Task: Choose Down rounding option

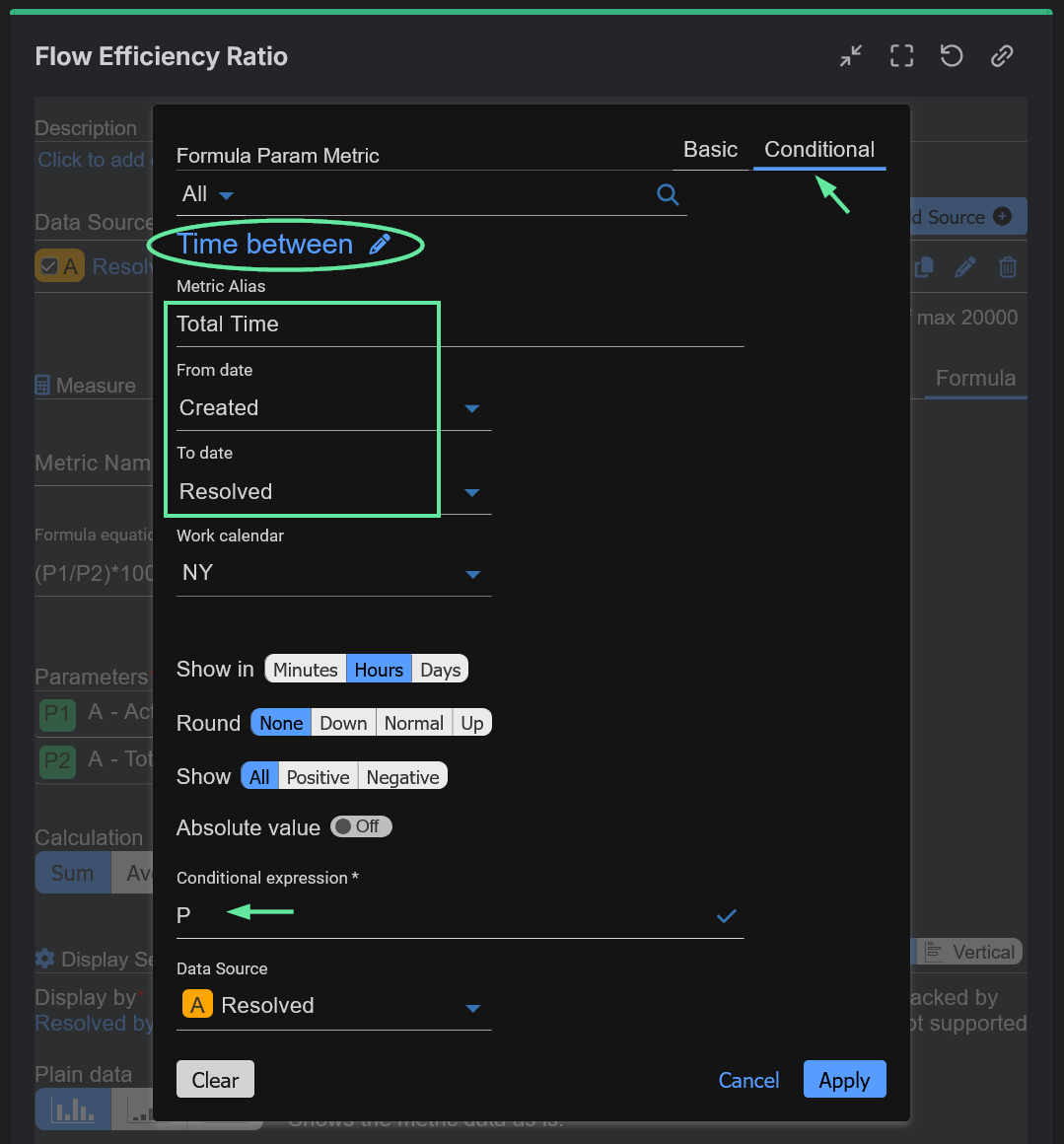Action: coord(343,723)
